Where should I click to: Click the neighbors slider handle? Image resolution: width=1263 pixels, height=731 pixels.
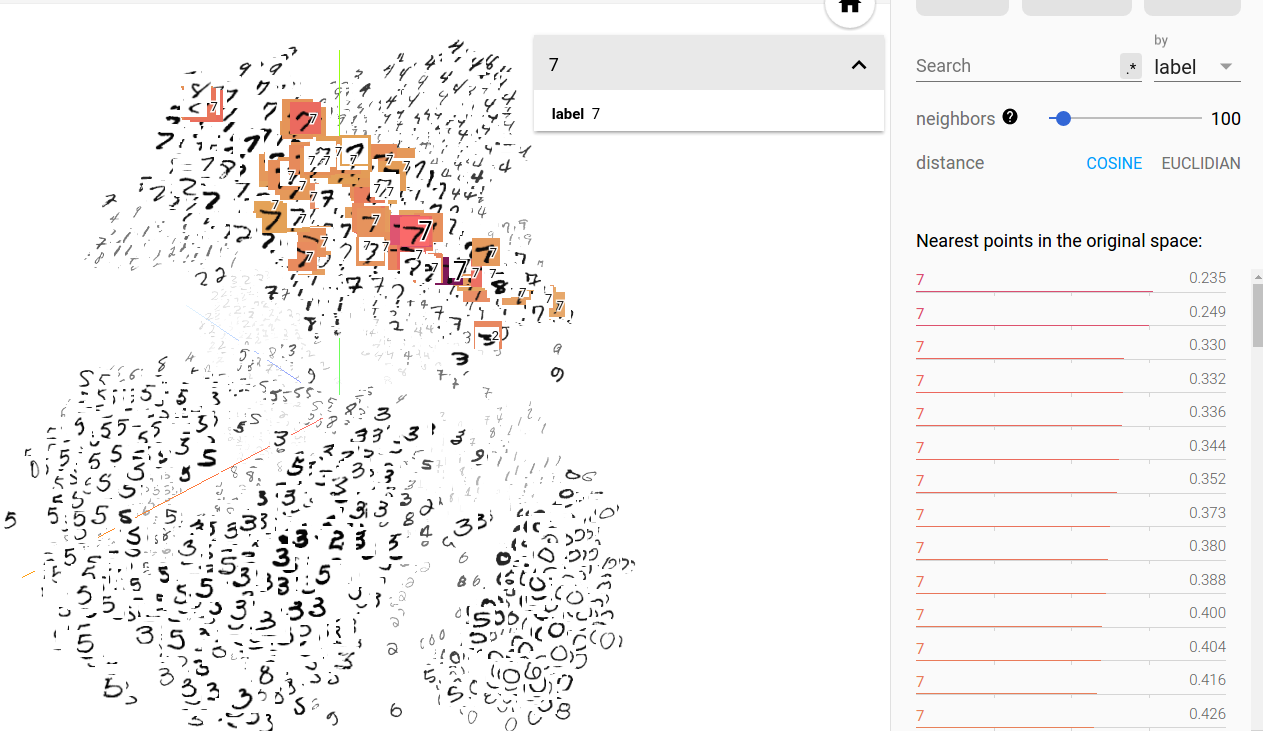[x=1063, y=118]
